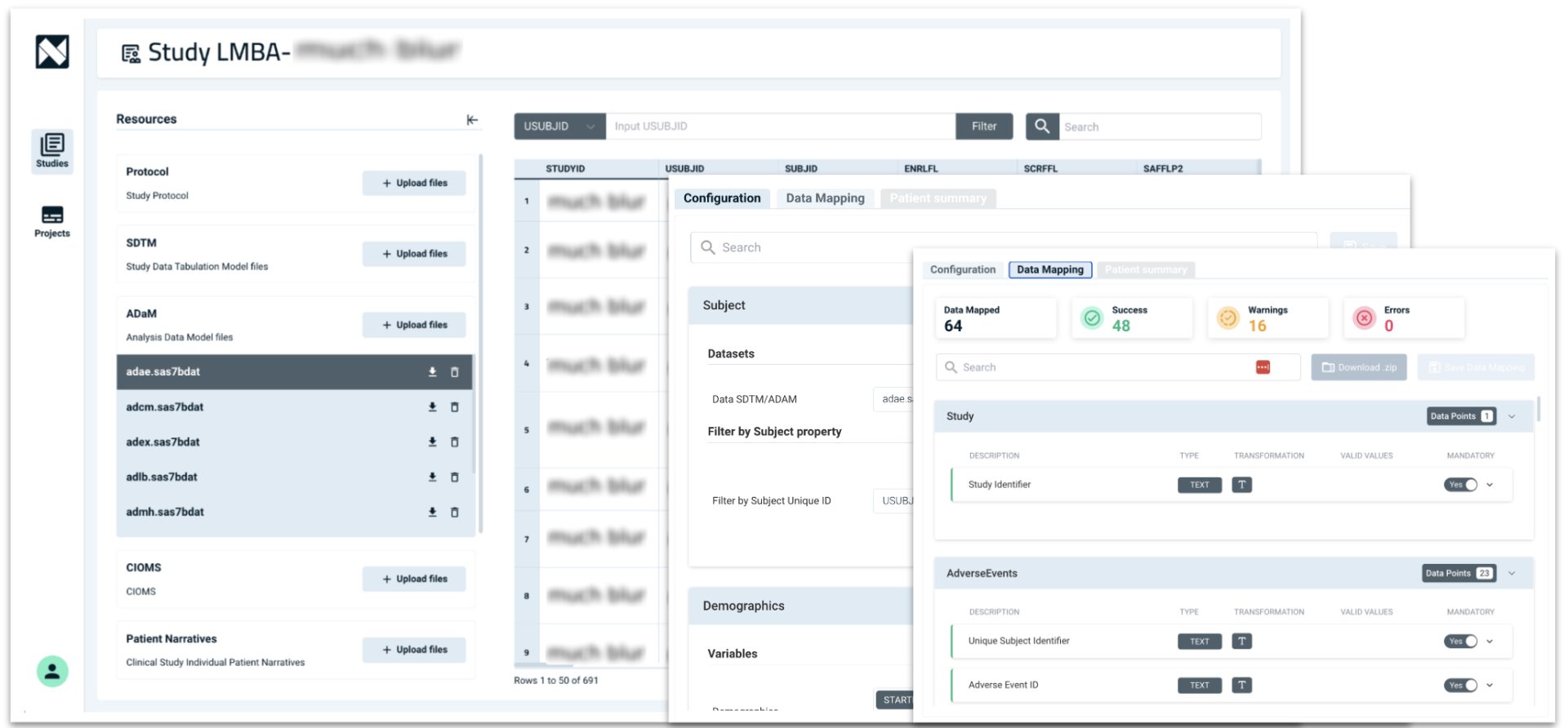This screenshot has width=1568, height=728.
Task: Delete adae.sas7bdat file
Action: [455, 372]
